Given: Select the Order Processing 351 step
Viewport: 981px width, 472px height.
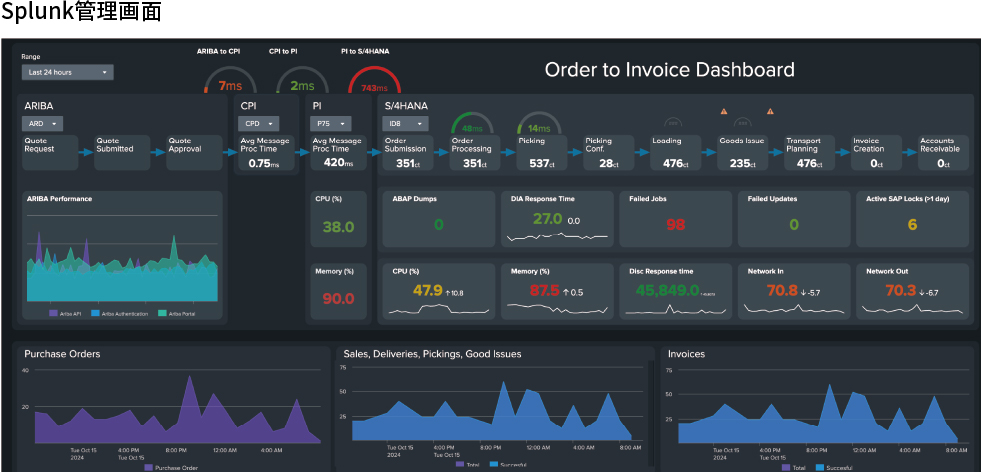Looking at the screenshot, I should (x=475, y=152).
